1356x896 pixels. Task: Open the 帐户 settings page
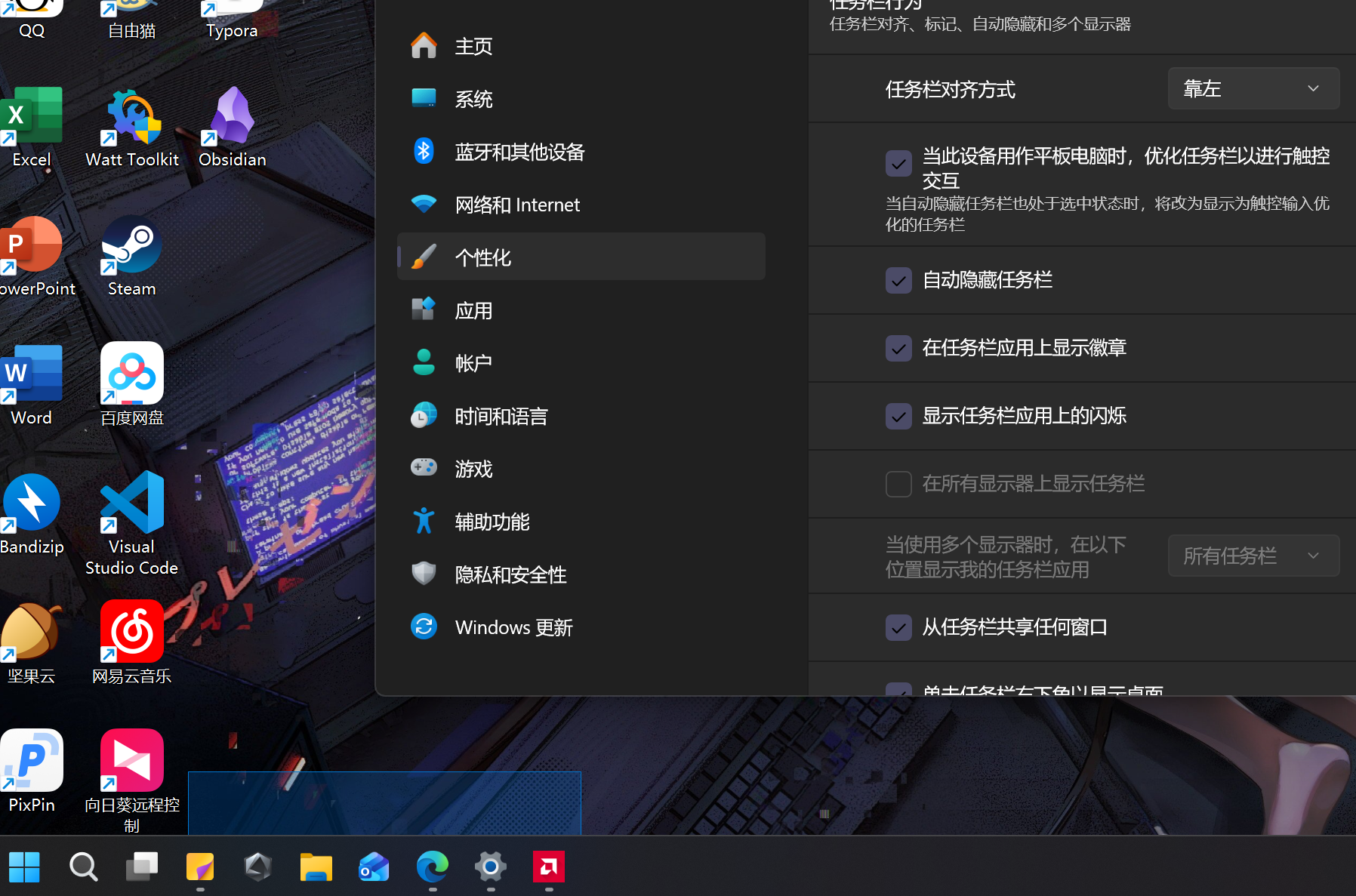point(473,362)
